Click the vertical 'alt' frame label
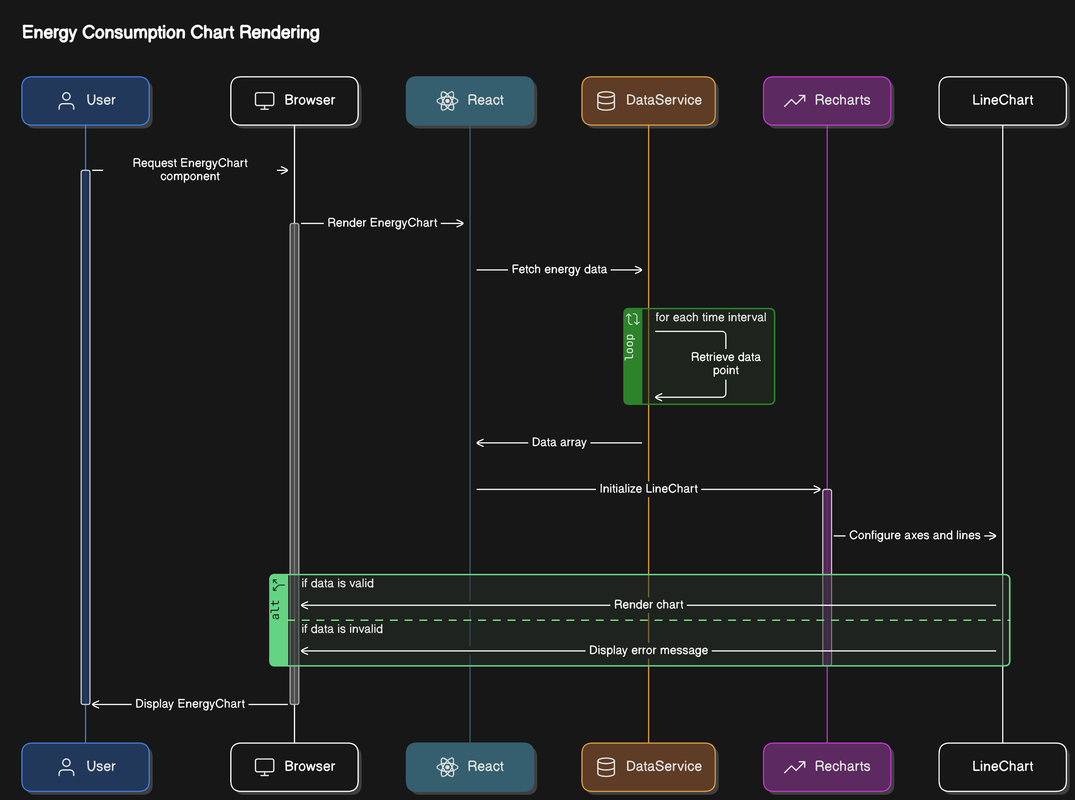 276,609
